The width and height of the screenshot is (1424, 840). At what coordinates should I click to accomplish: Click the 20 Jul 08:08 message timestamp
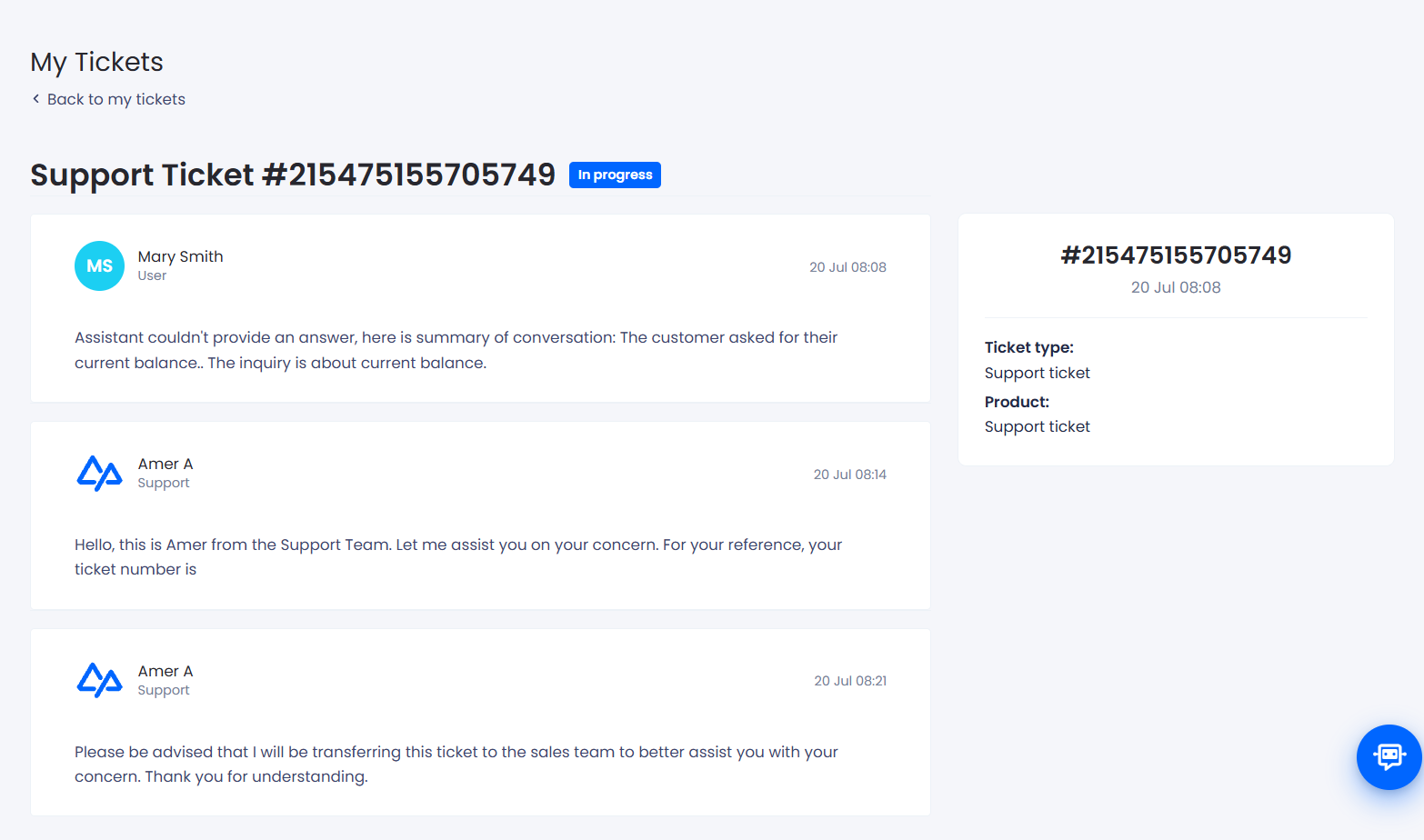point(847,267)
